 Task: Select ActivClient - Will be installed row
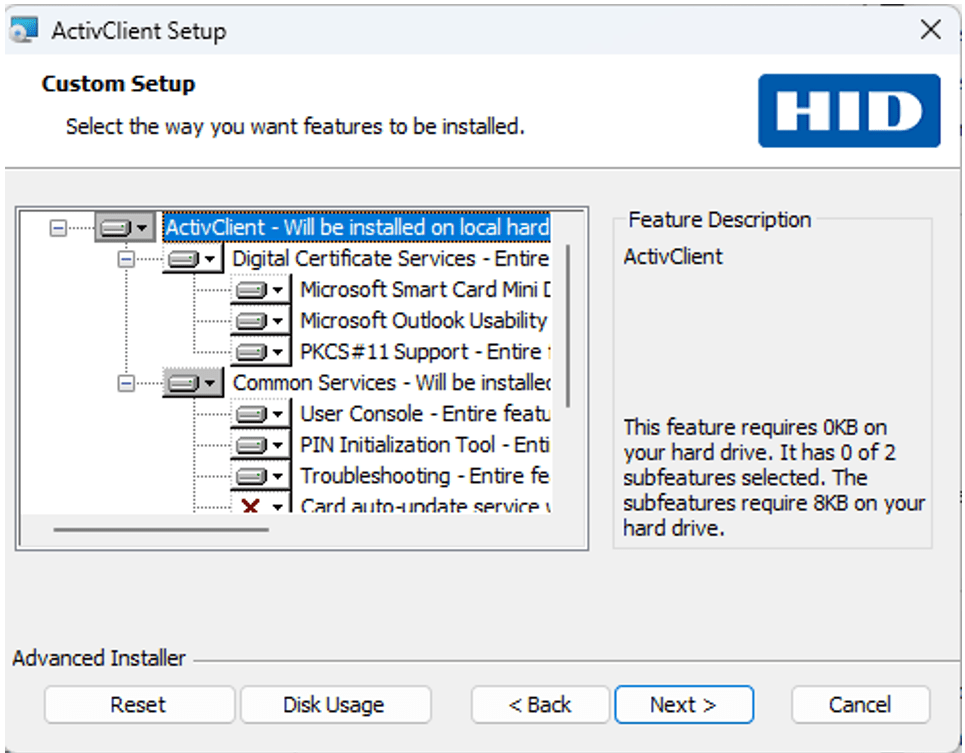tap(357, 227)
